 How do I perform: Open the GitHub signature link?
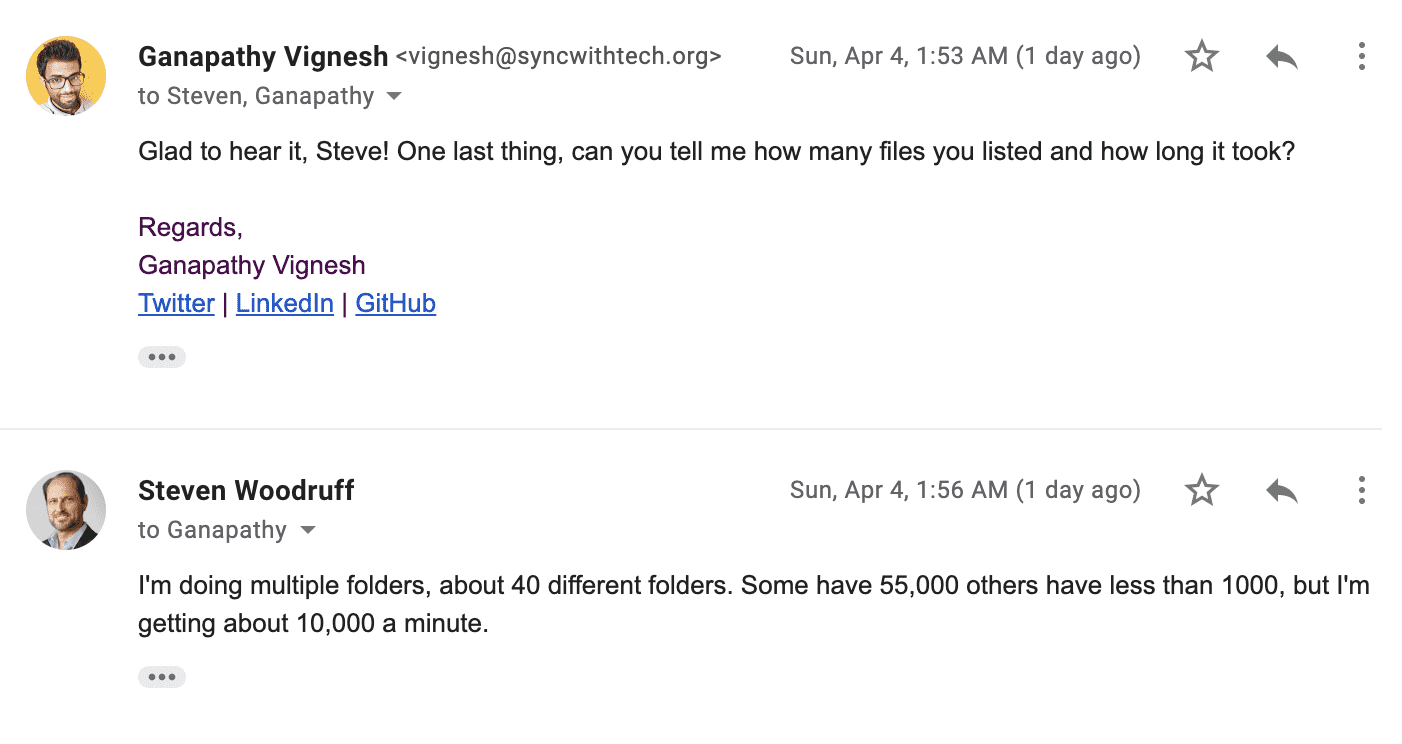[396, 303]
